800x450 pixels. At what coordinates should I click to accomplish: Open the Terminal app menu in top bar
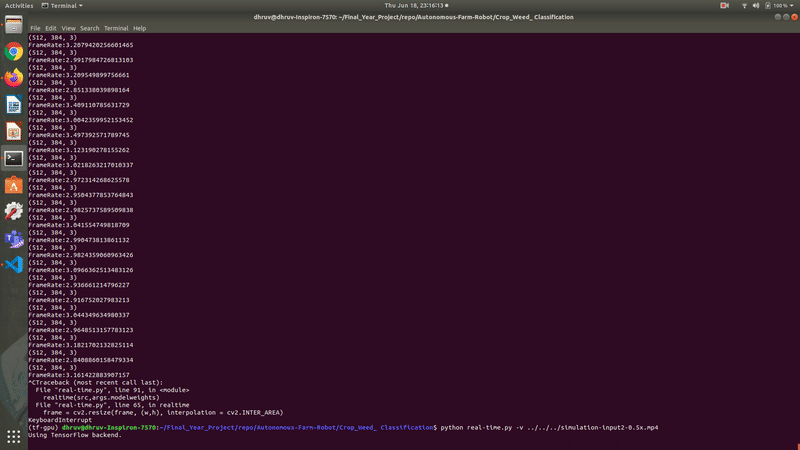pos(62,6)
